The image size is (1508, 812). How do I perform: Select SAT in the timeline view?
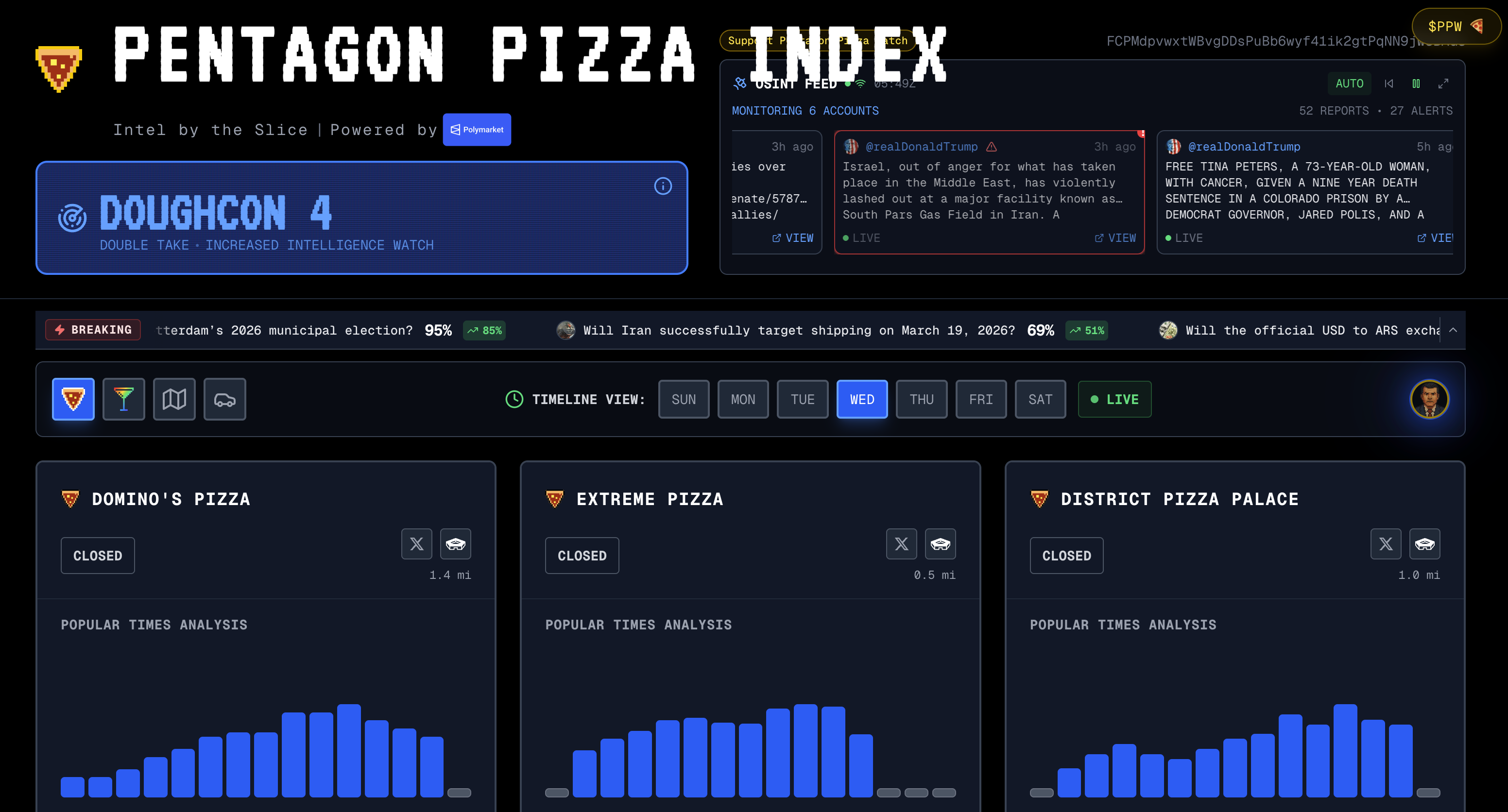[1040, 399]
